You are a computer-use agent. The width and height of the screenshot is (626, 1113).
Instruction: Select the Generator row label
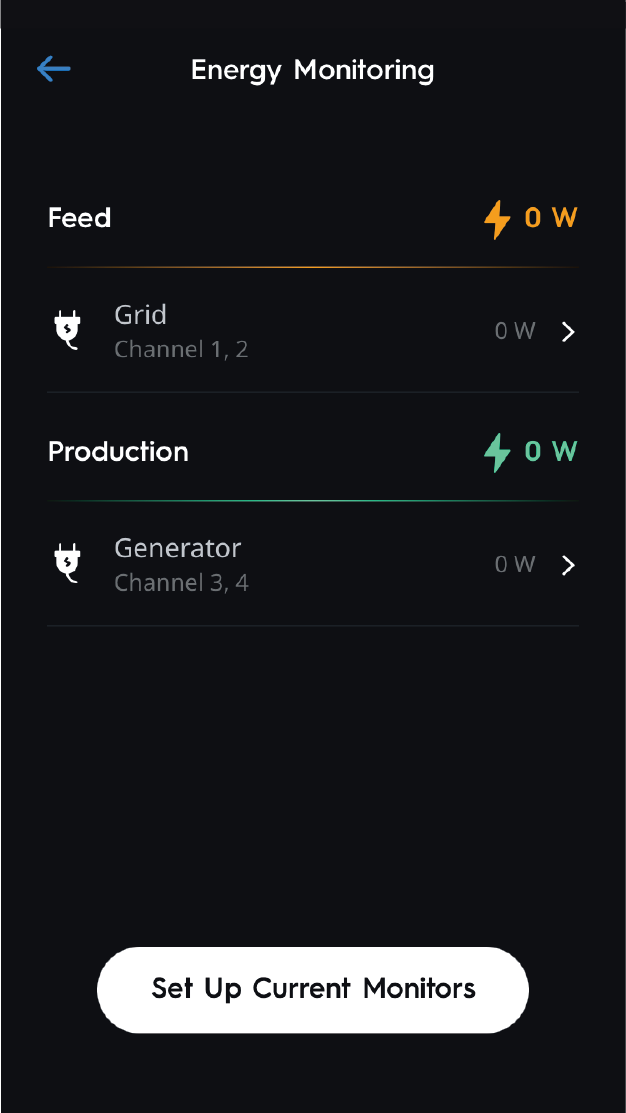178,548
